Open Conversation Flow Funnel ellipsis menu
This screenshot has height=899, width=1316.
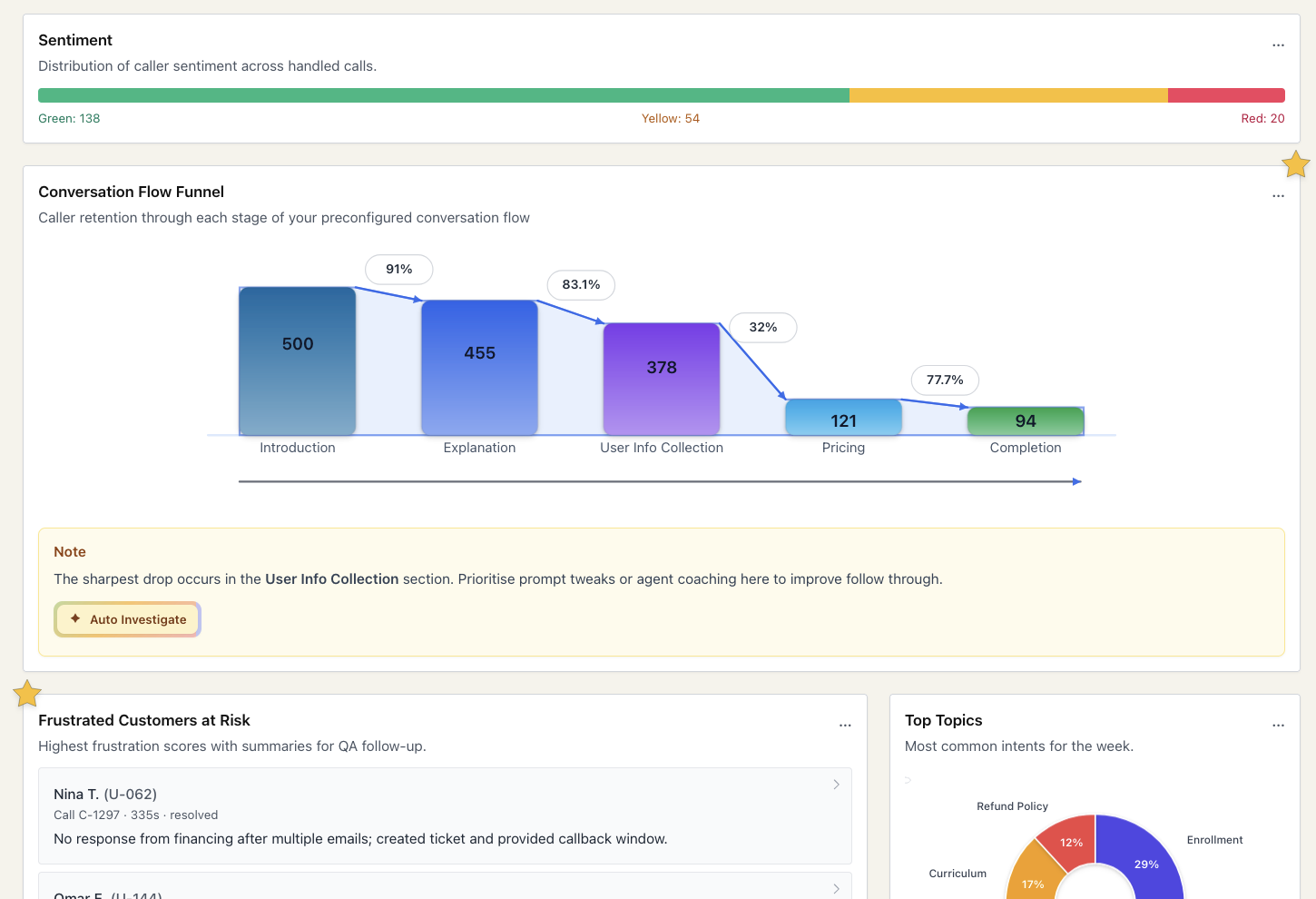(1278, 196)
